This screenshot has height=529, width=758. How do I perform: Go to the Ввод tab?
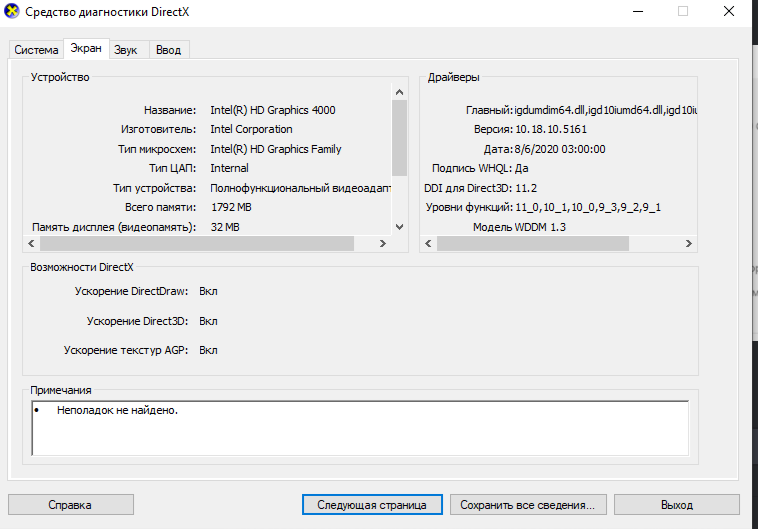168,50
